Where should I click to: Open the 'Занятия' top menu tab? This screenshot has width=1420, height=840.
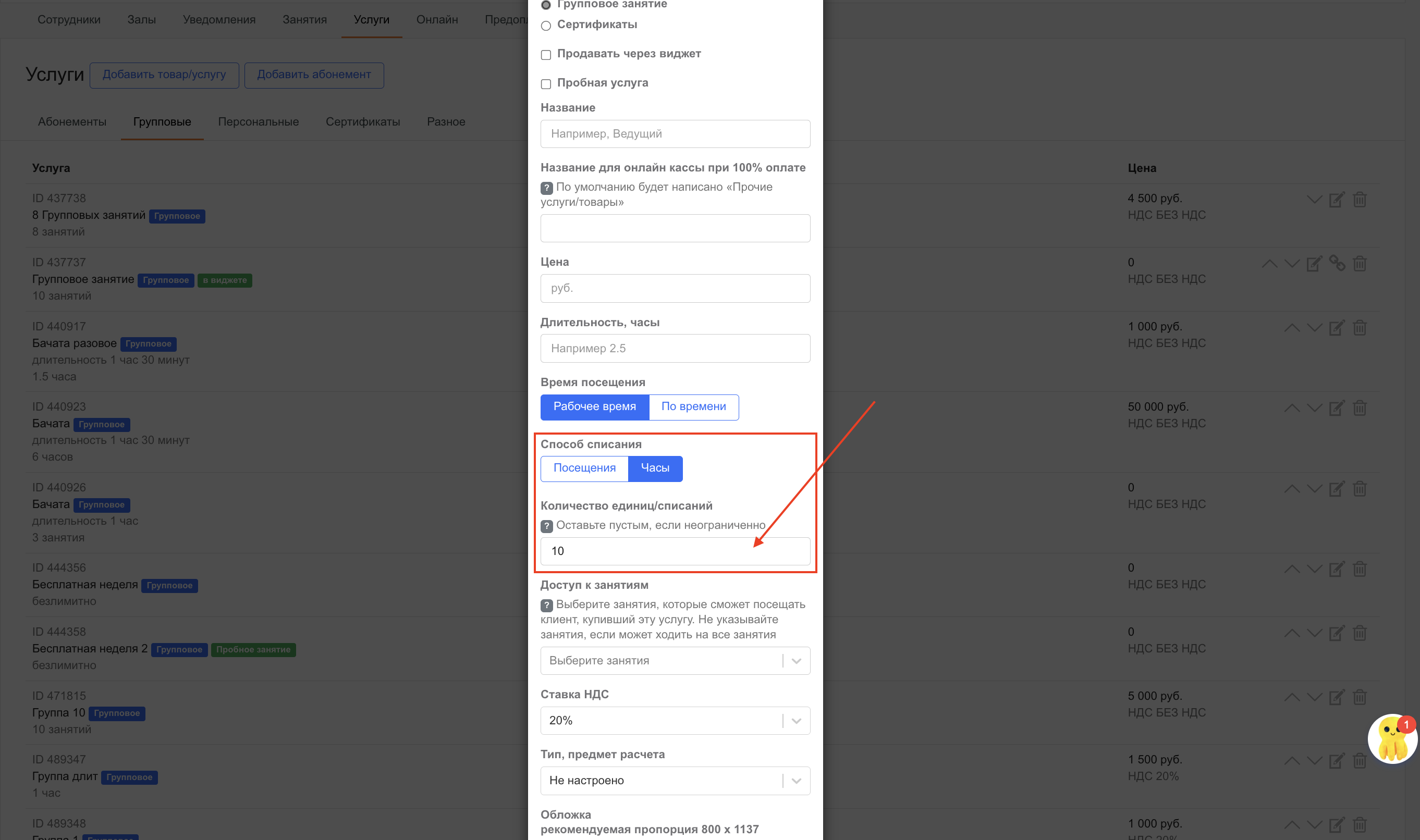click(304, 20)
